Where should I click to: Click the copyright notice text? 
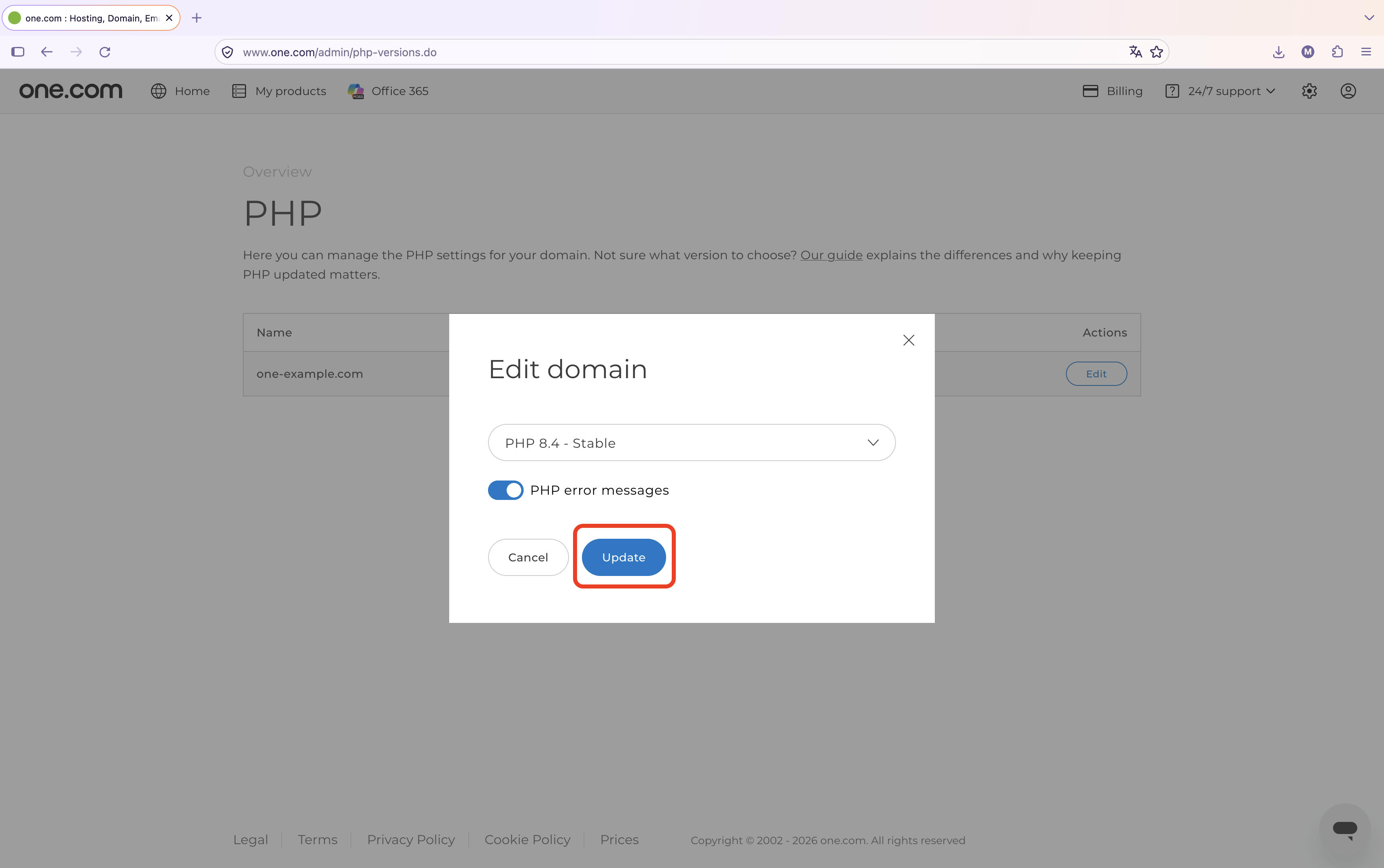pos(828,840)
